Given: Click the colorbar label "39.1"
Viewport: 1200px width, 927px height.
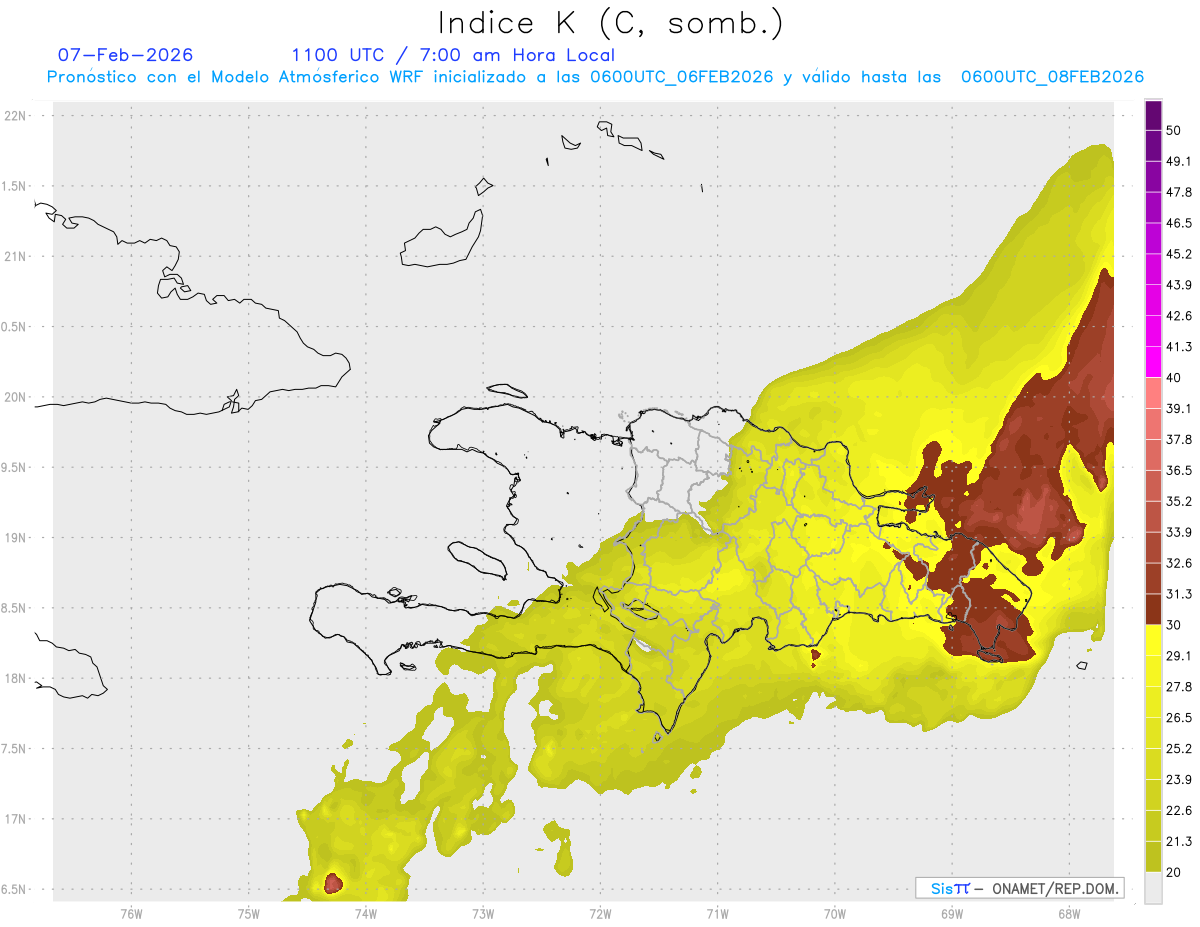Looking at the screenshot, I should coord(1179,408).
